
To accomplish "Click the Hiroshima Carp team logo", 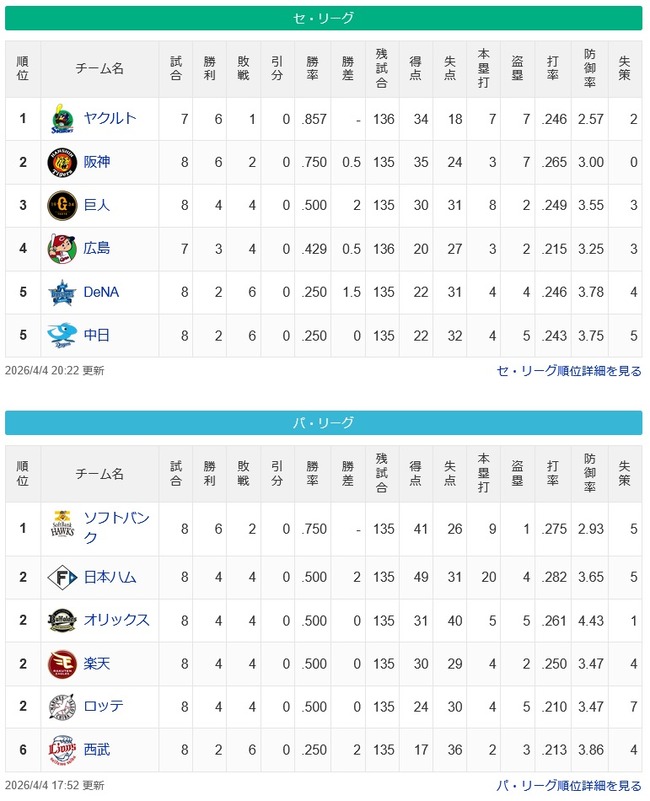I will (63, 249).
